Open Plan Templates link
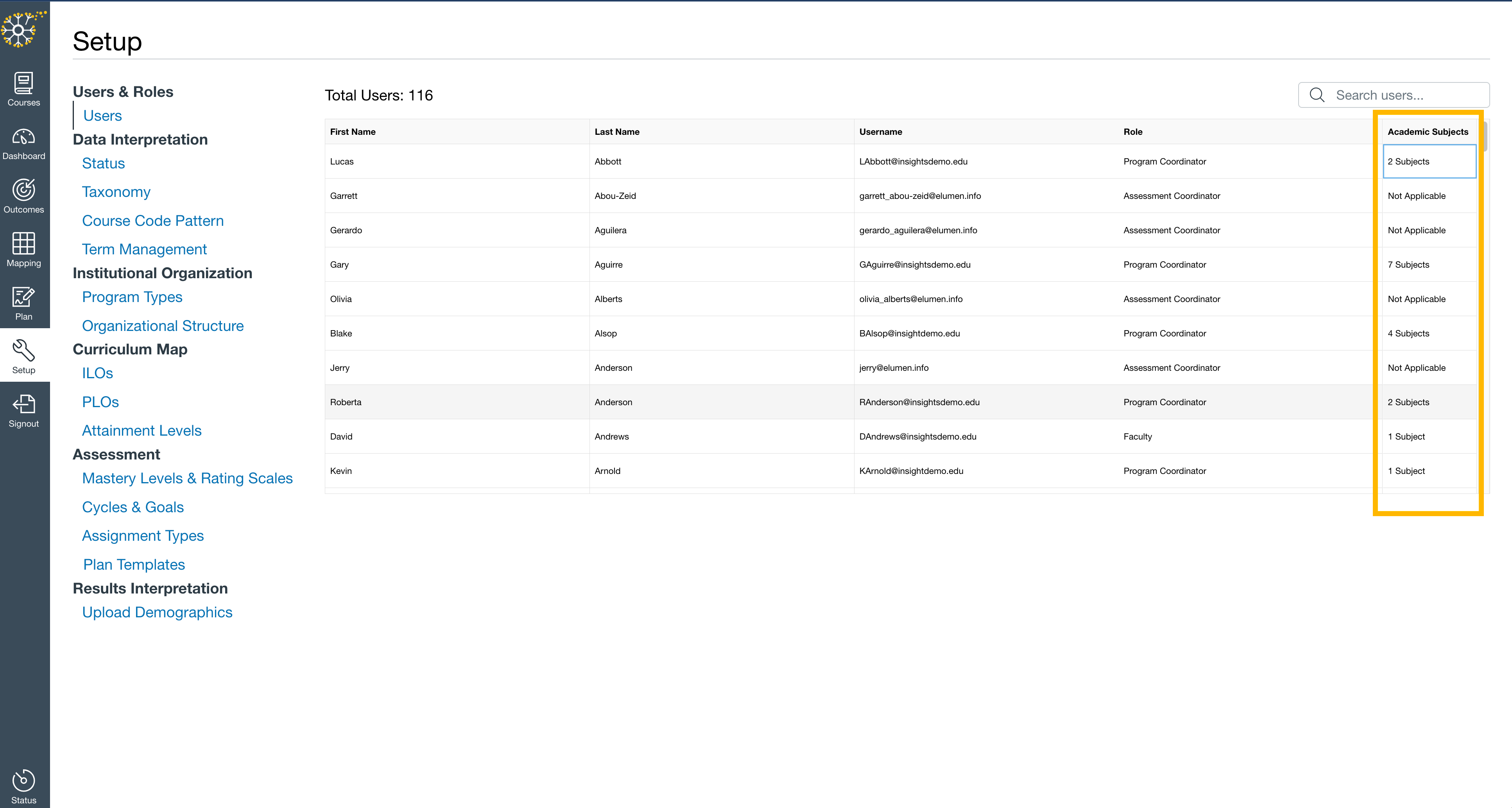Image resolution: width=1512 pixels, height=808 pixels. 134,565
